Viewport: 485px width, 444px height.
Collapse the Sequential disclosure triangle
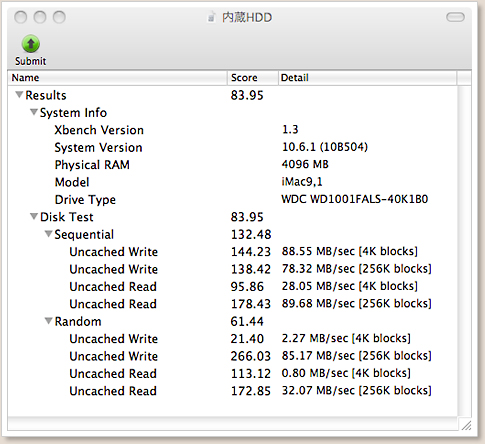48,234
